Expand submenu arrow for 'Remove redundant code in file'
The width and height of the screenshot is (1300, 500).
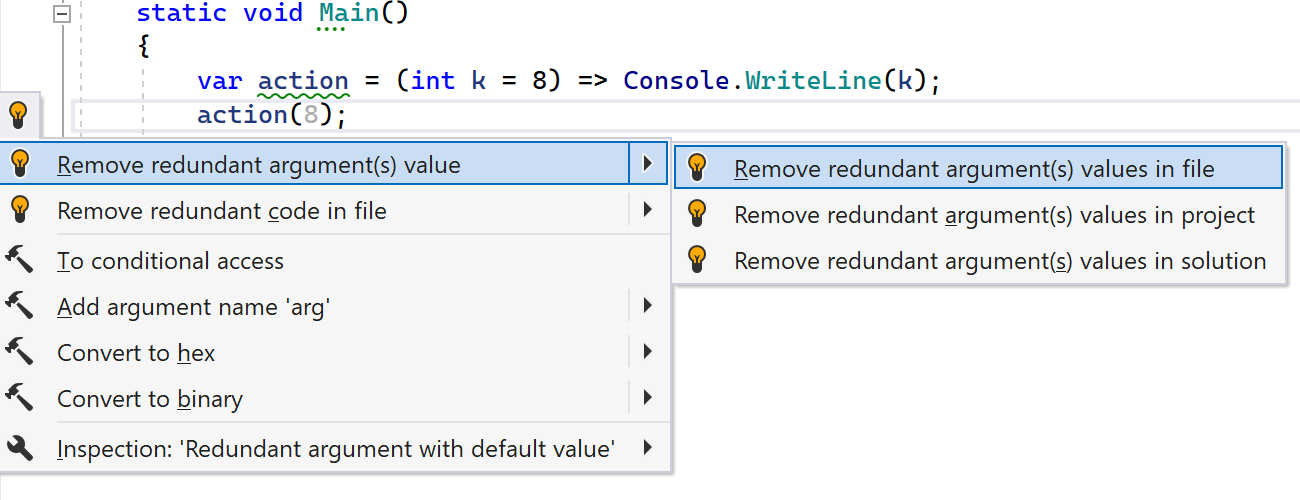pos(648,211)
